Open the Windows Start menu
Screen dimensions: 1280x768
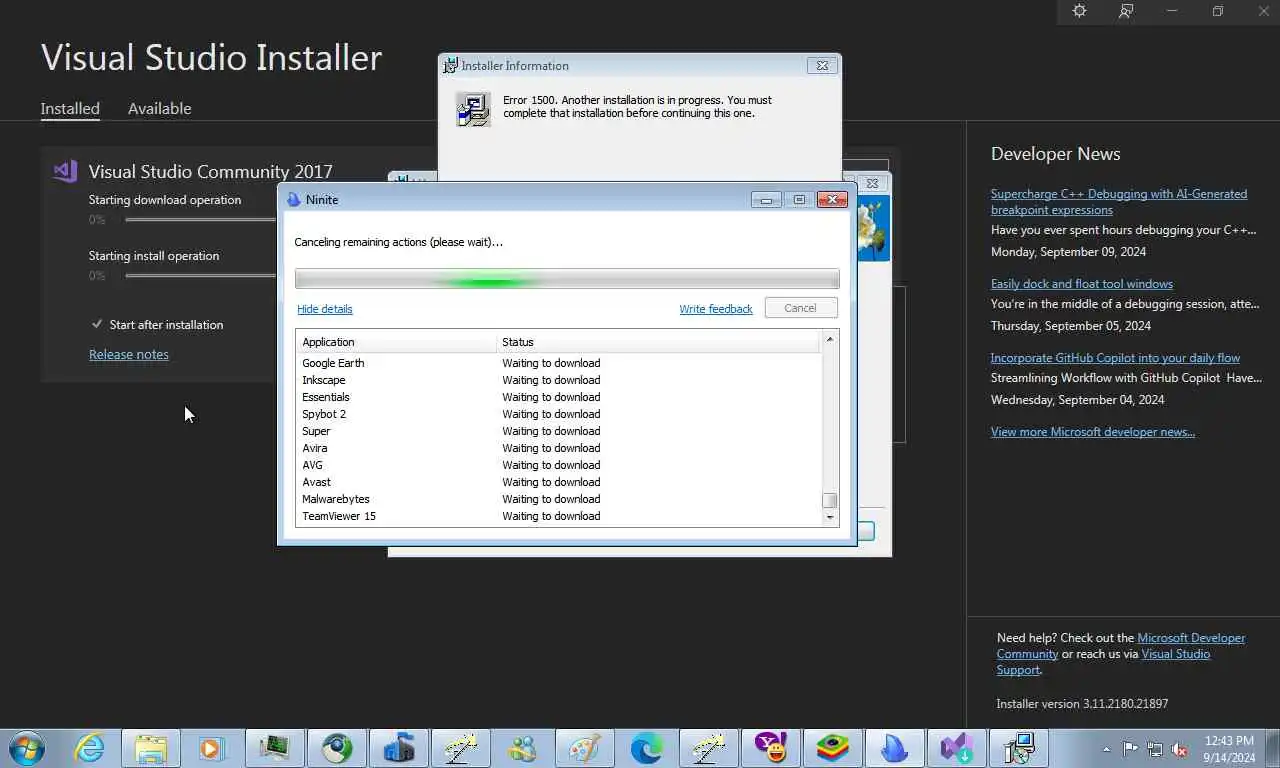click(x=26, y=748)
